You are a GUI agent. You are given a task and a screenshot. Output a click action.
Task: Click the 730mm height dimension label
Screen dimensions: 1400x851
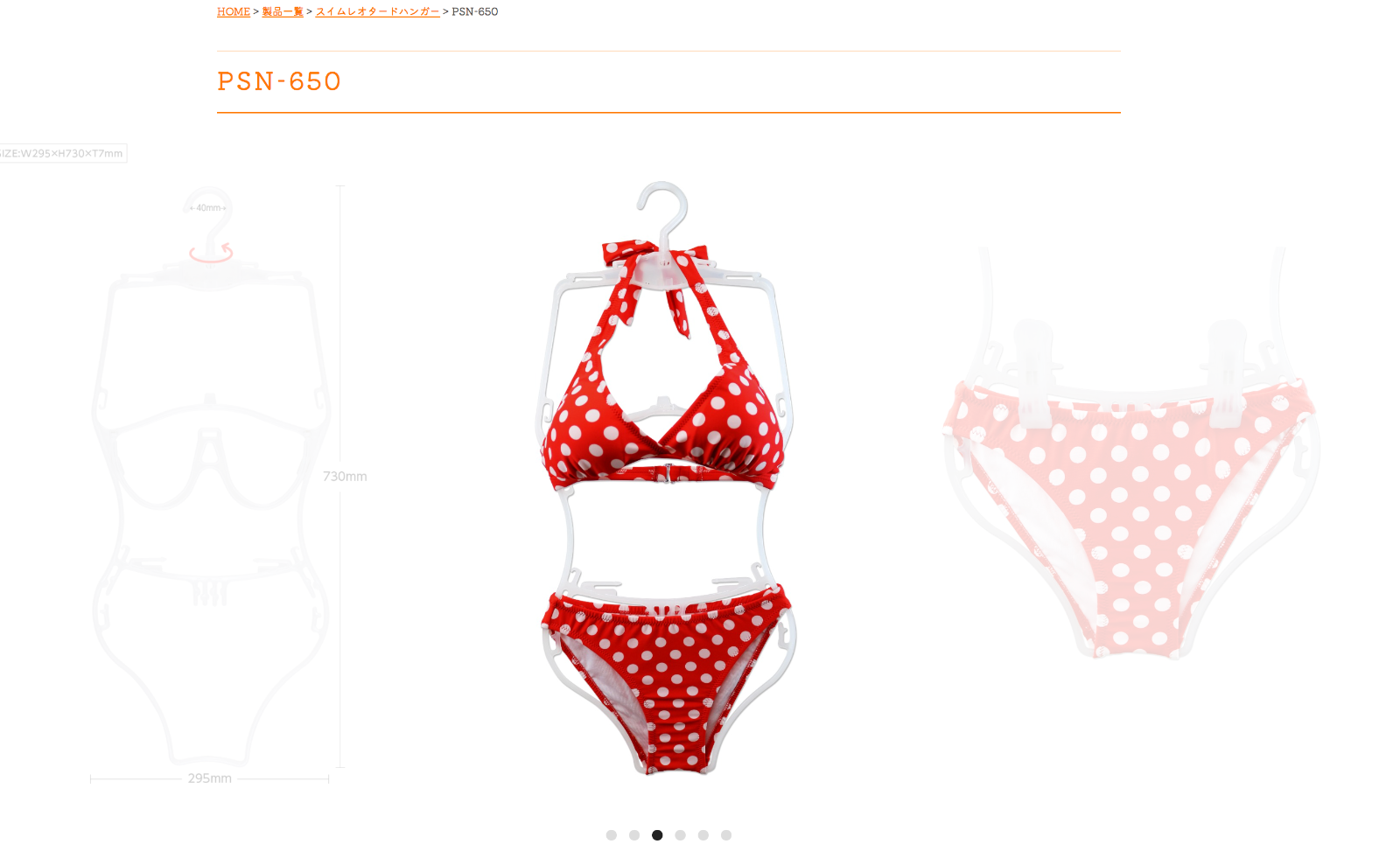(x=345, y=477)
